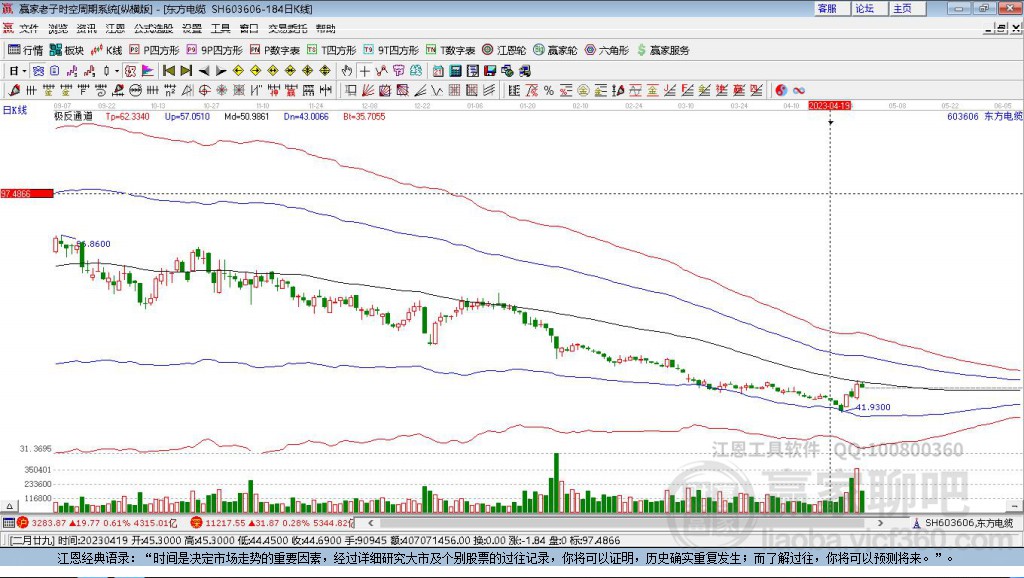Image resolution: width=1024 pixels, height=578 pixels.
Task: Open the 赢家轮 wheel tool
Action: (x=555, y=49)
